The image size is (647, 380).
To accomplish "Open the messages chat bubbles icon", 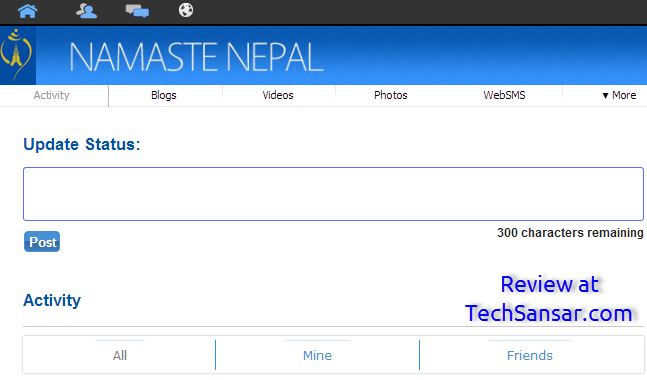I will (x=137, y=11).
